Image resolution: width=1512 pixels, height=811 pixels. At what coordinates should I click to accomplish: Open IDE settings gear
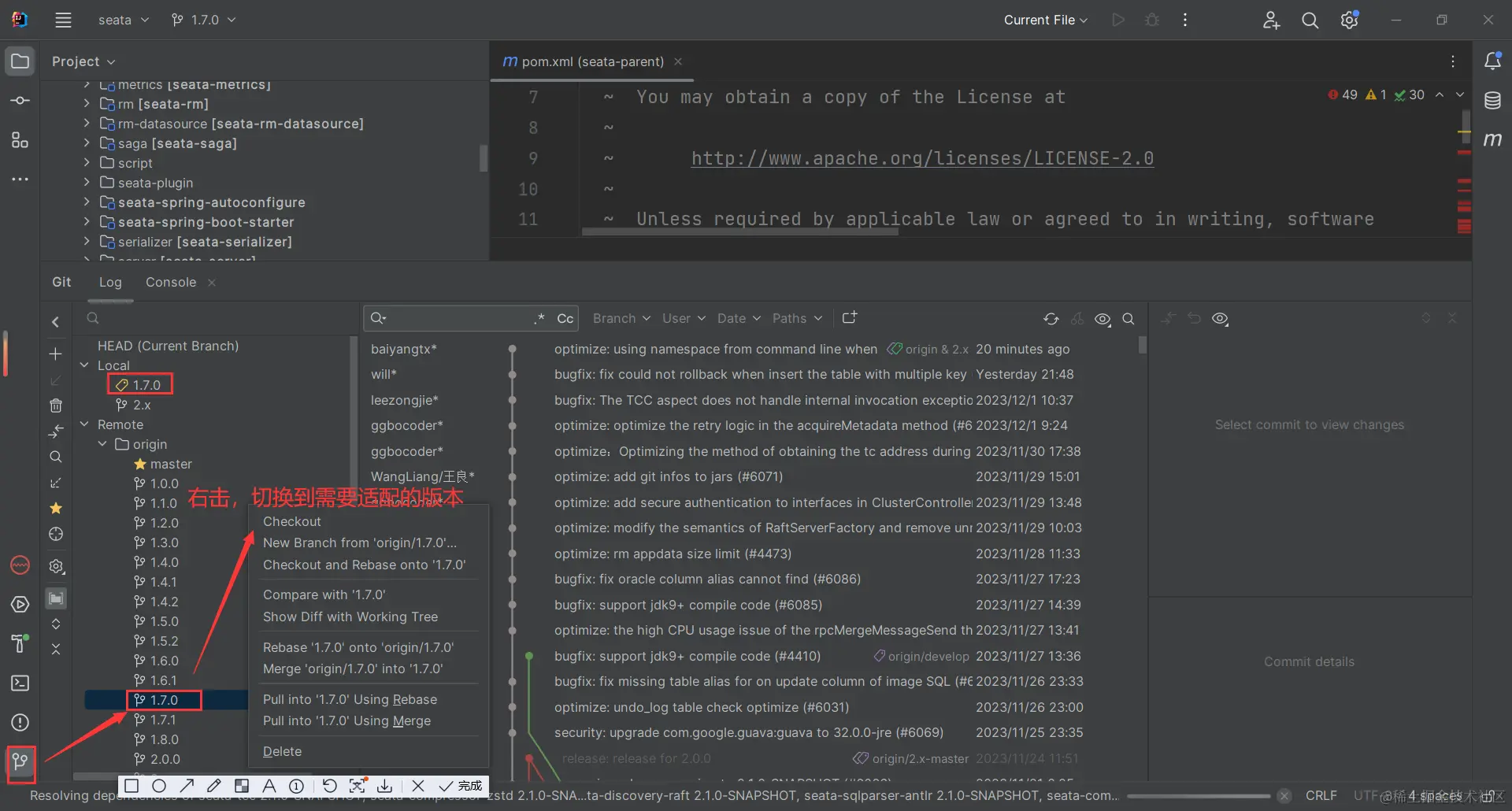pyautogui.click(x=1349, y=20)
